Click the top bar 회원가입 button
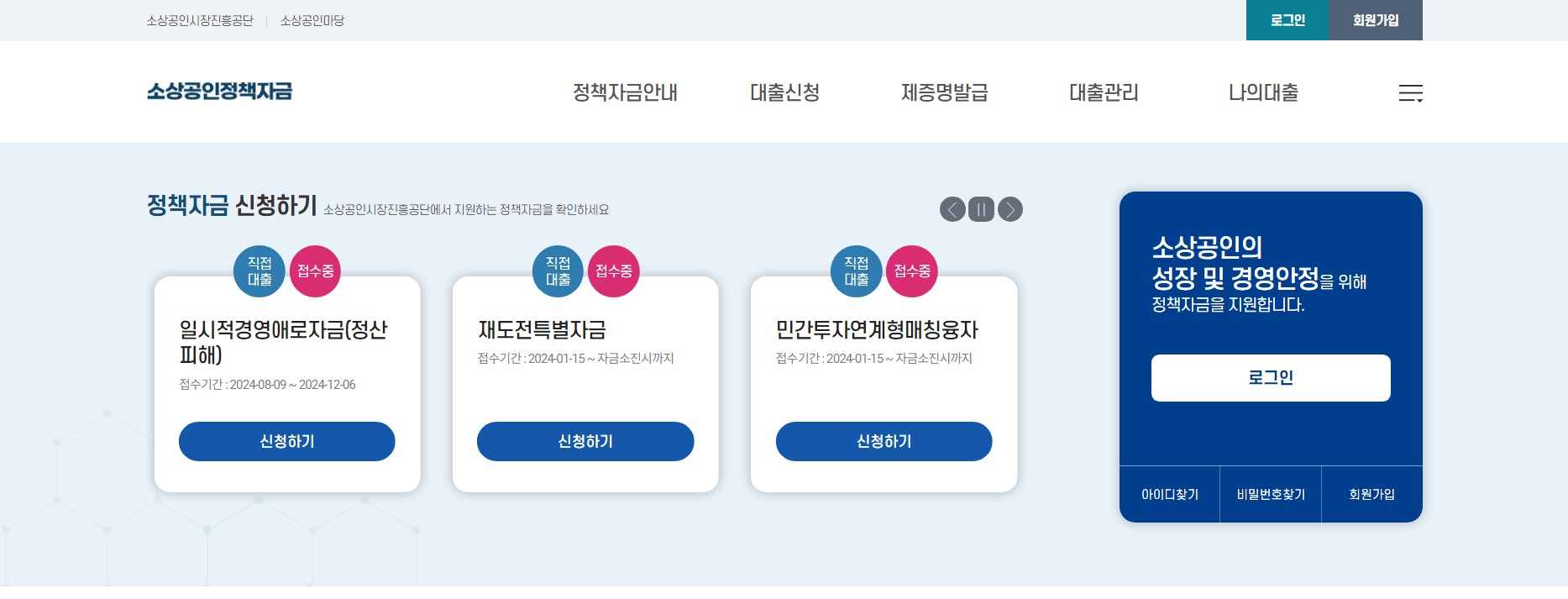Image resolution: width=1568 pixels, height=599 pixels. tap(1376, 20)
